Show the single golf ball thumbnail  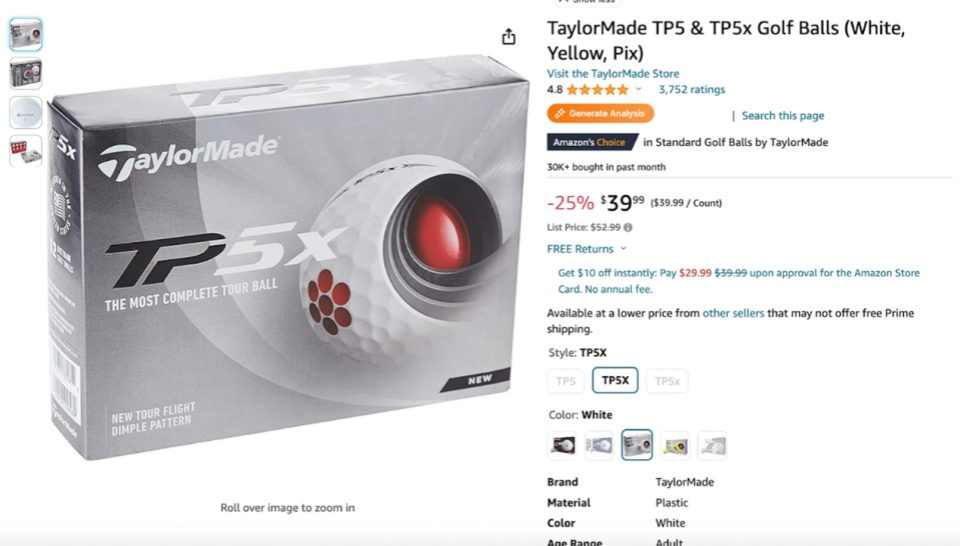(x=26, y=113)
